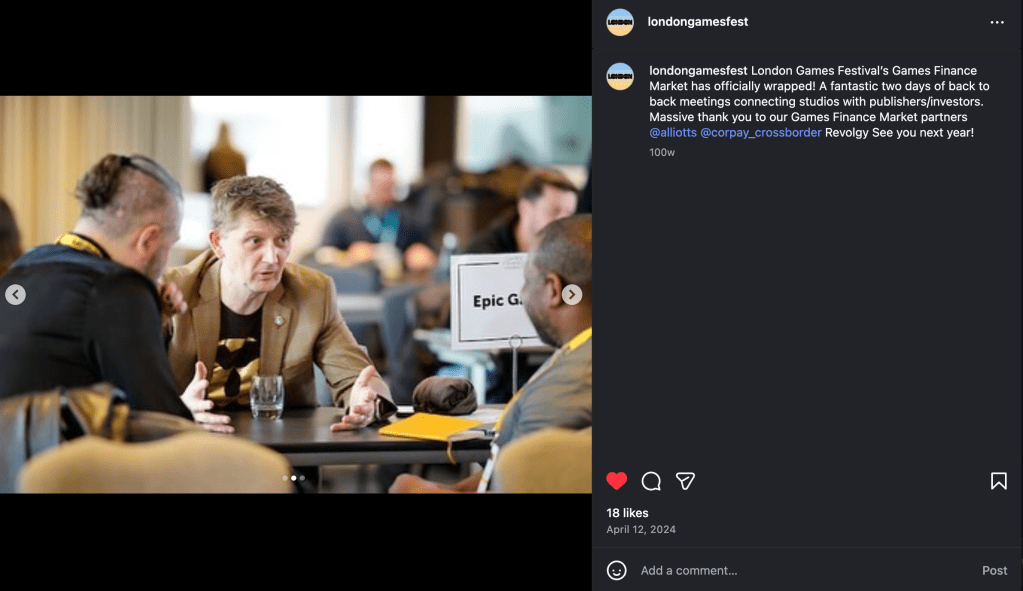Select the carousel pagination dots indicator
1023x591 pixels.
point(294,478)
